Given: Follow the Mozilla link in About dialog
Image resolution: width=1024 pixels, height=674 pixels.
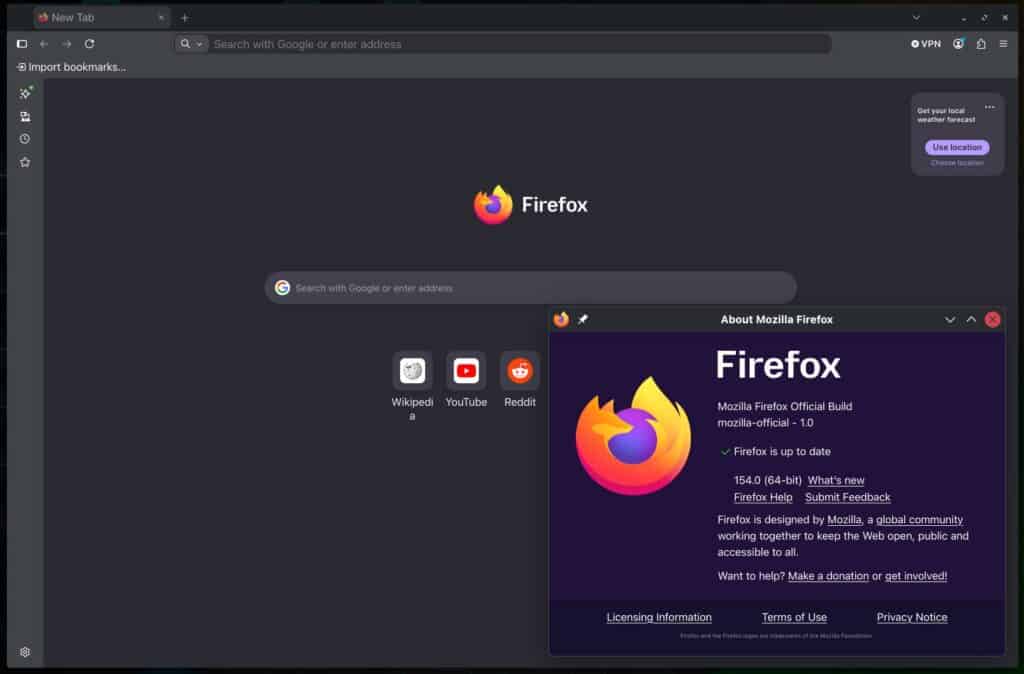Looking at the screenshot, I should (x=844, y=520).
